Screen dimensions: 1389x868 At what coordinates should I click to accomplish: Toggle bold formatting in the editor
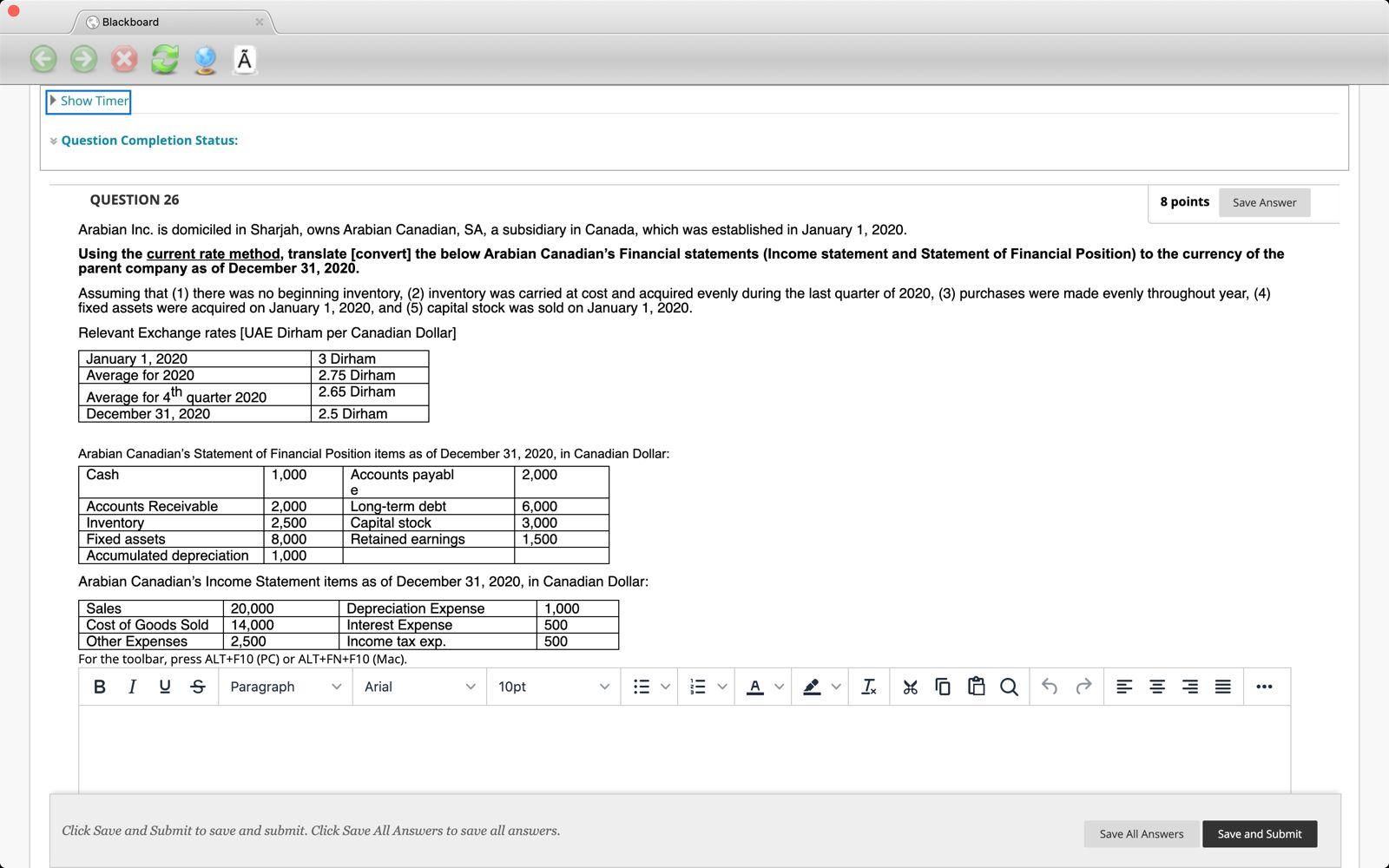click(99, 687)
